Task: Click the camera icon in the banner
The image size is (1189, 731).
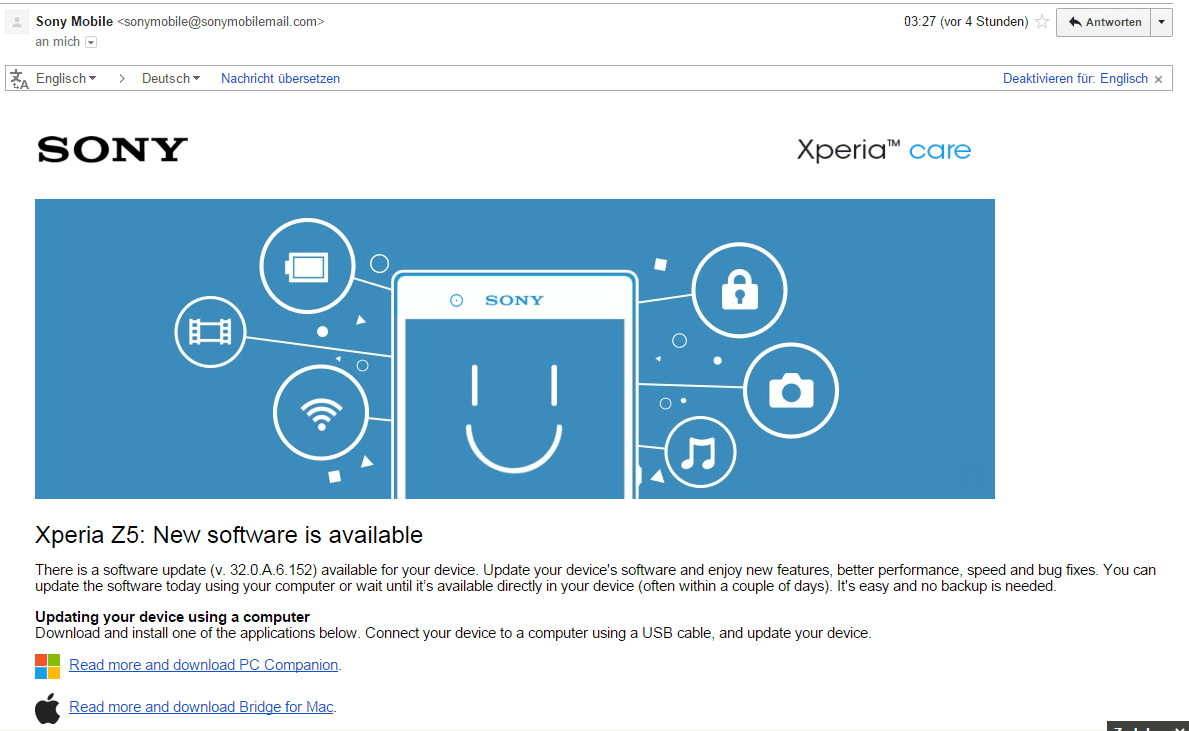Action: pyautogui.click(x=791, y=391)
